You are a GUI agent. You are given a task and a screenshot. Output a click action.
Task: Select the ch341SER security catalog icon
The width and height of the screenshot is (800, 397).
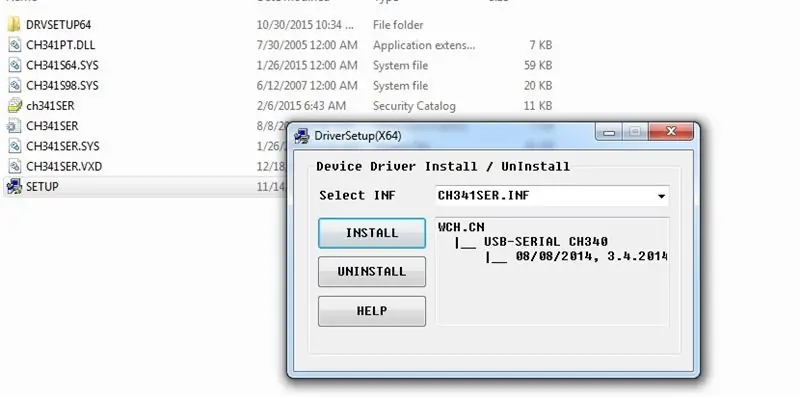coord(14,106)
